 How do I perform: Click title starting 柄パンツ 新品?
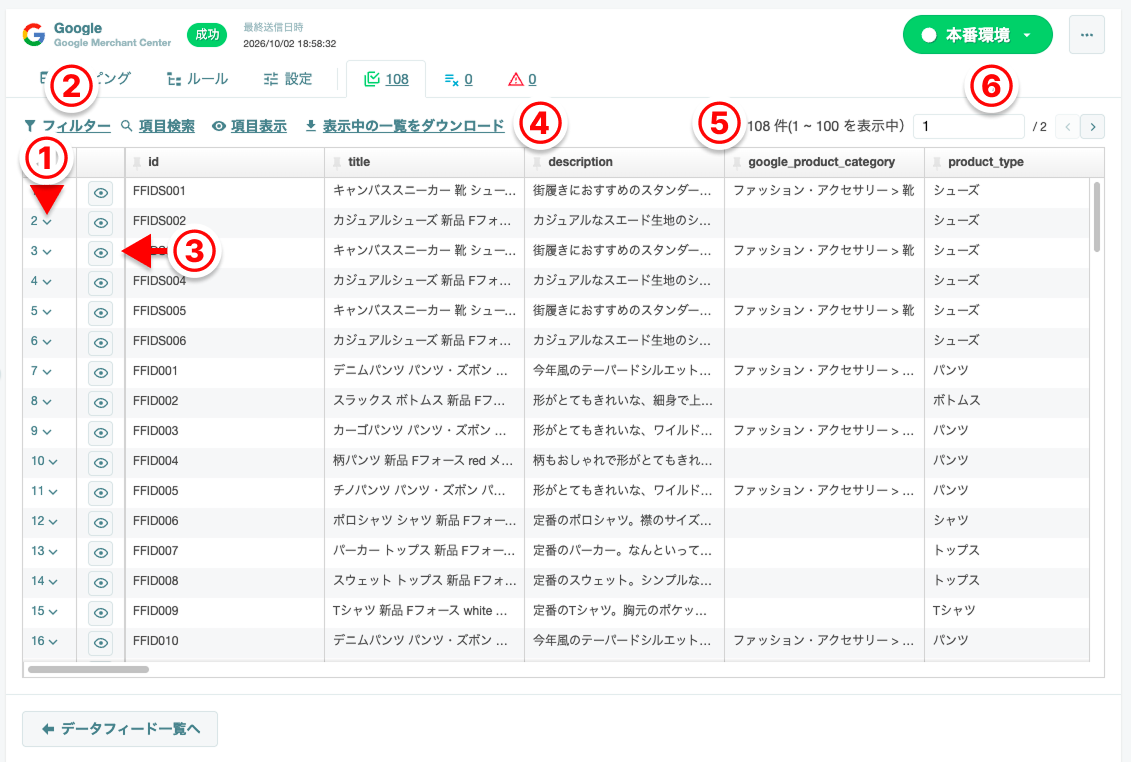423,461
